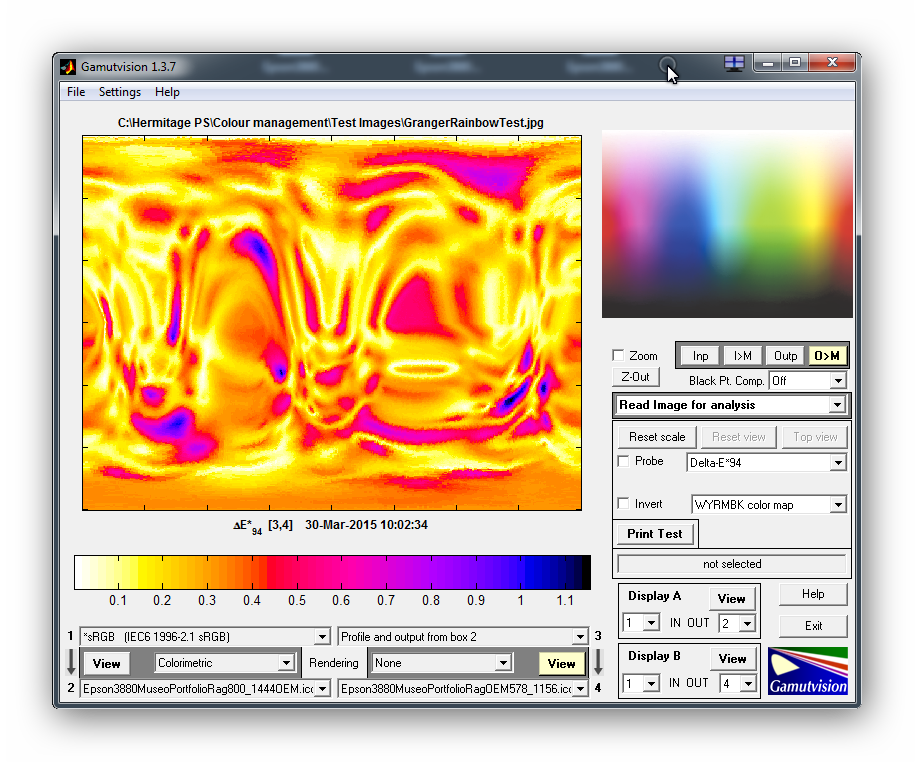Click the Gamutvision title bar app icon
Viewport: 915px width, 762px height.
[68, 67]
